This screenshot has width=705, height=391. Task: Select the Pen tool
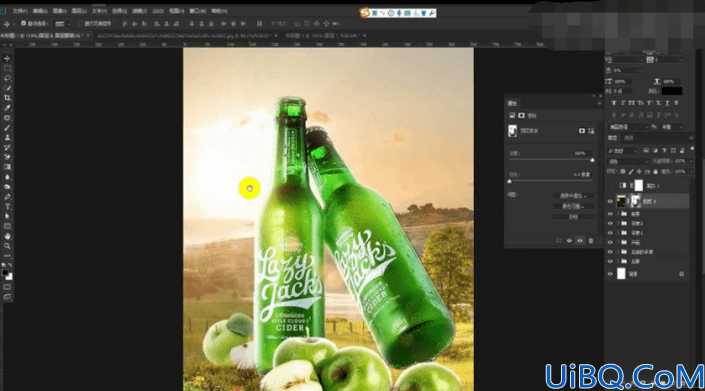coord(7,197)
